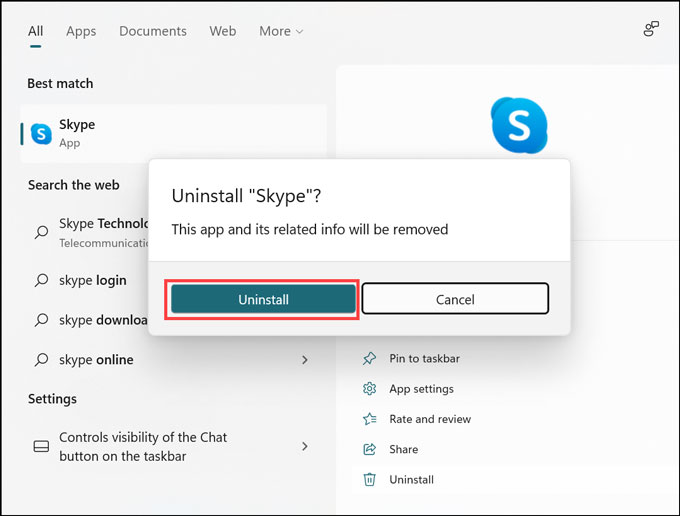Switch to the All search tab
The width and height of the screenshot is (680, 516).
[x=36, y=31]
